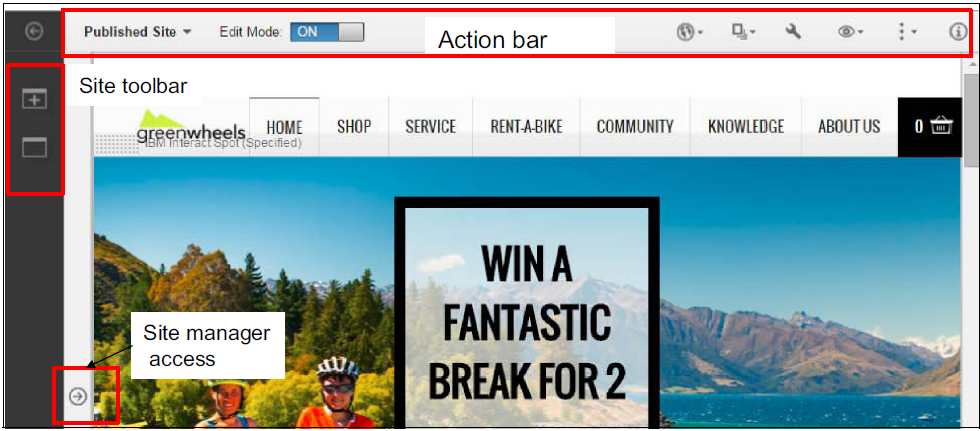980x431 pixels.
Task: Expand the Published Site dropdown
Action: [138, 32]
